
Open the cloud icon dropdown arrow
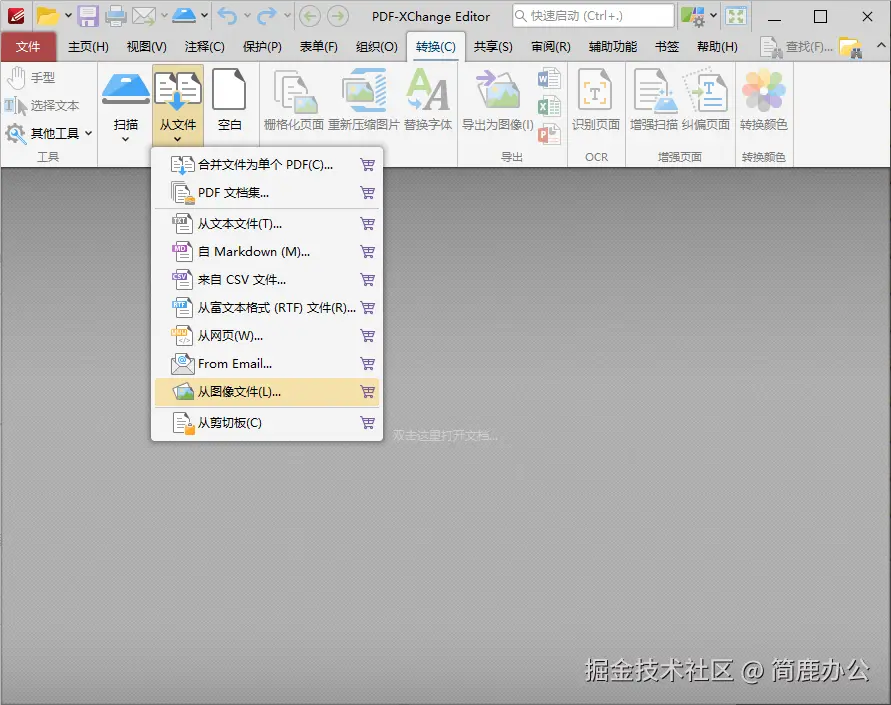point(202,16)
